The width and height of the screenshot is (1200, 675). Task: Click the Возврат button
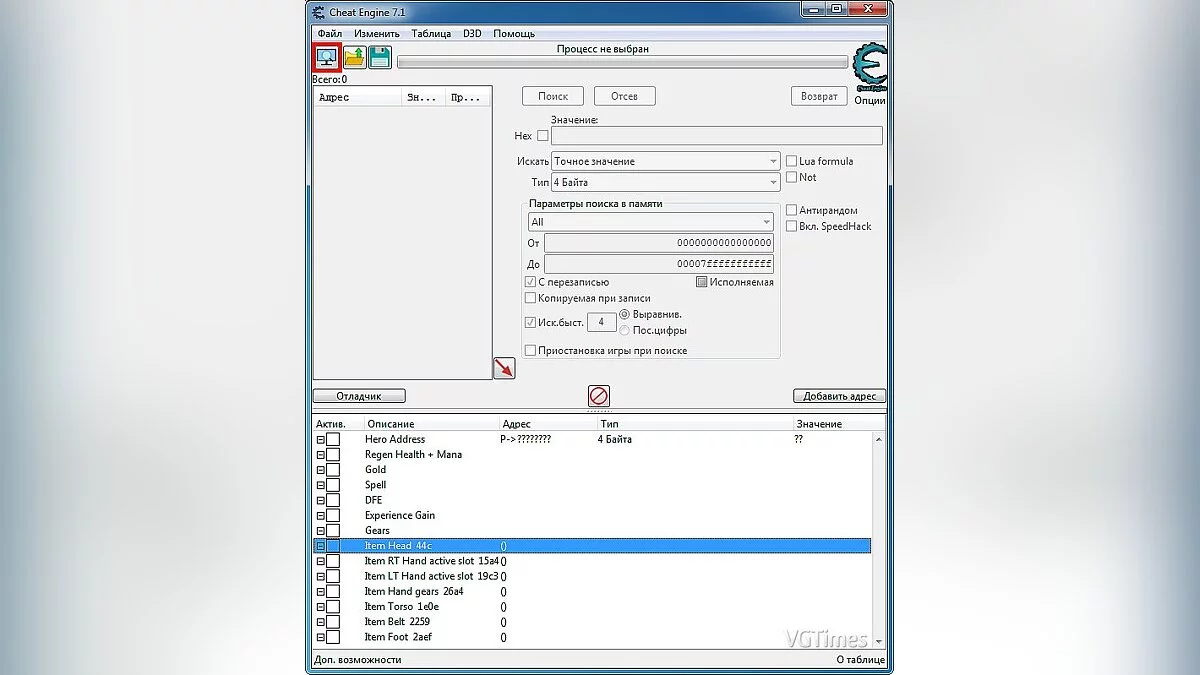[819, 96]
